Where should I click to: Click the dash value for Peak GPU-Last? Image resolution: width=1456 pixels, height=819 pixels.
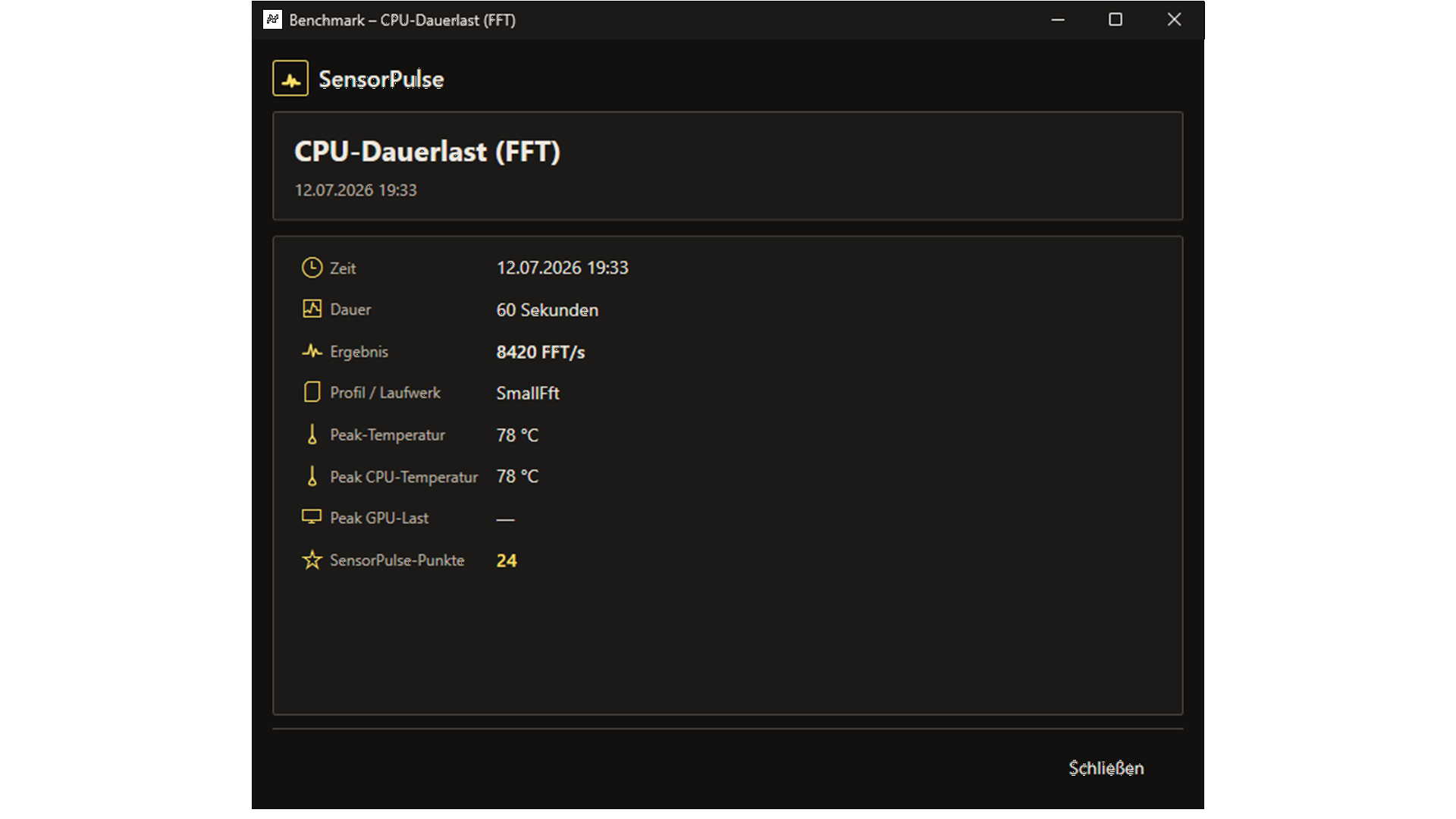point(505,519)
